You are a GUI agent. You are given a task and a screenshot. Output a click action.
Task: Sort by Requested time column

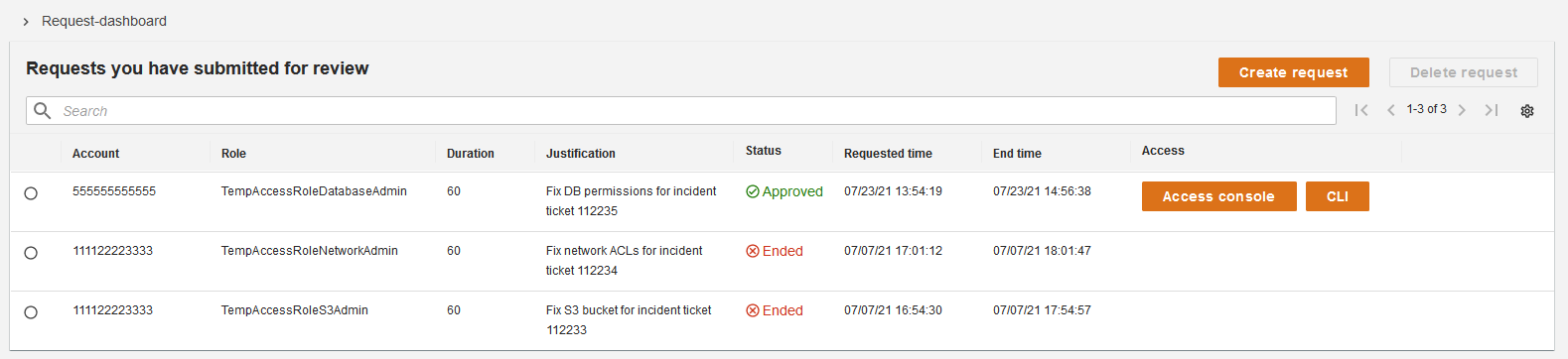[888, 154]
